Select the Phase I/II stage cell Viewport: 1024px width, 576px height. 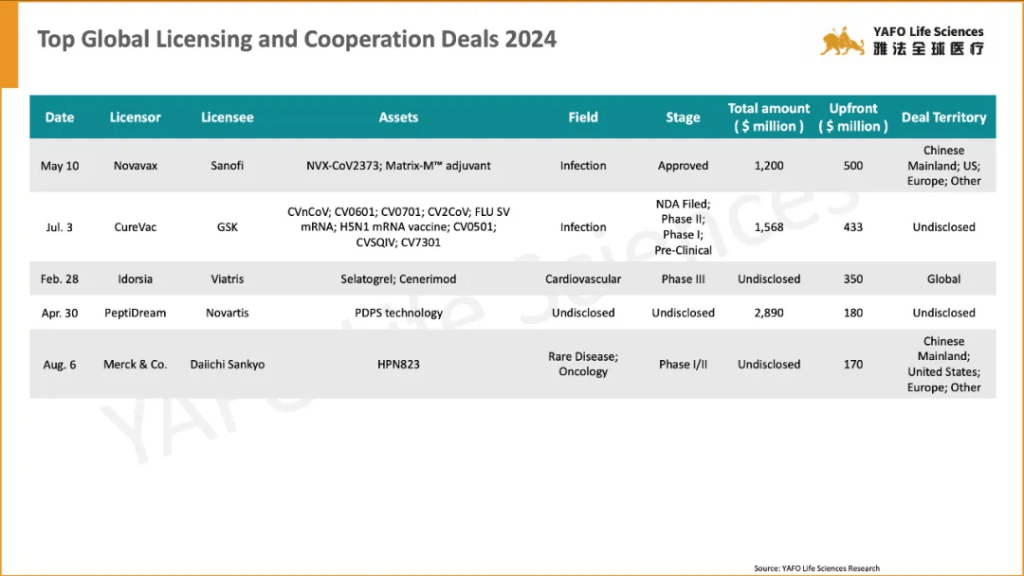click(683, 365)
